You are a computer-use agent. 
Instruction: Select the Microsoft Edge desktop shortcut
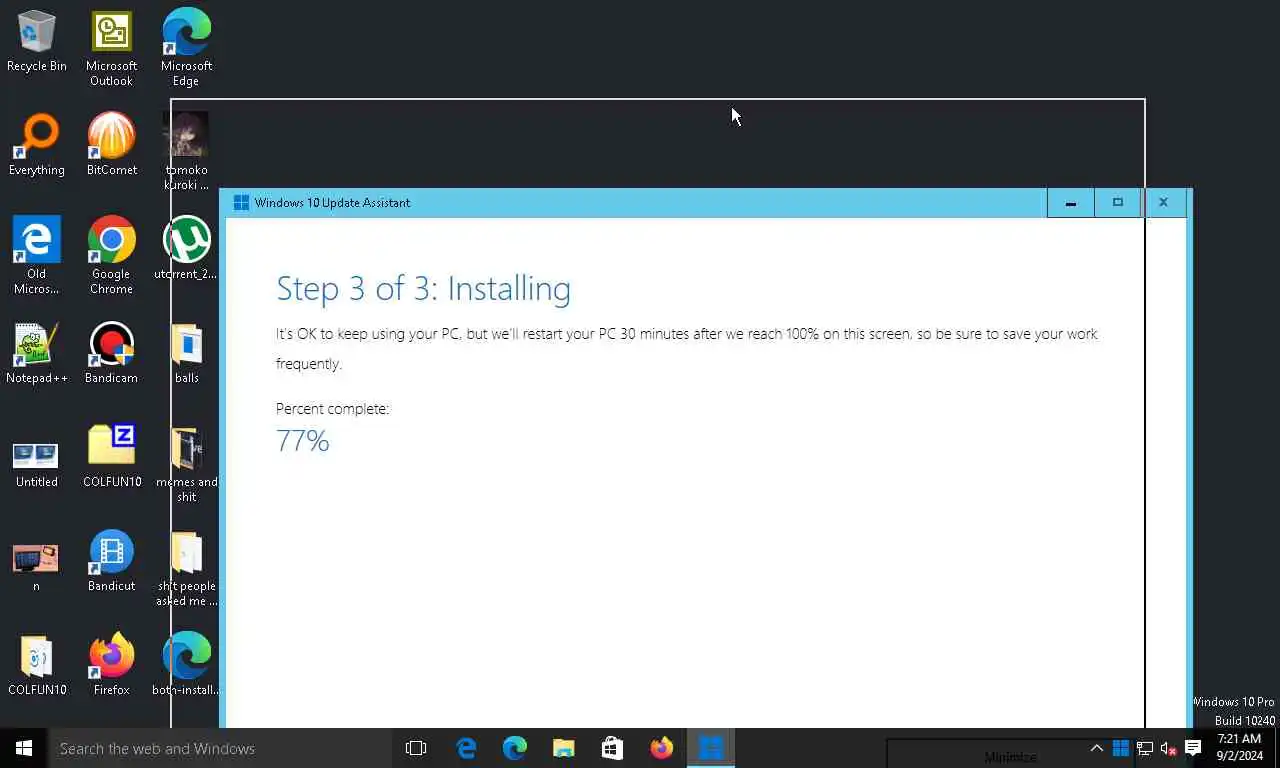click(x=186, y=49)
